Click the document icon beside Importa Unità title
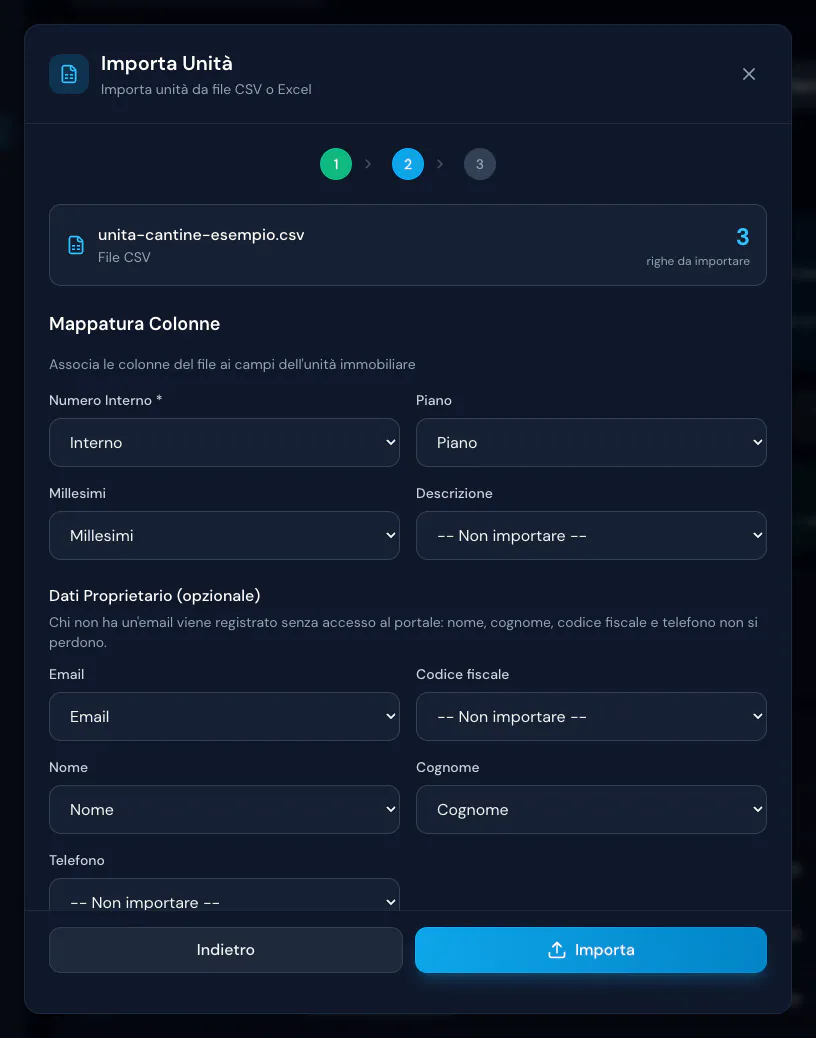 [69, 74]
